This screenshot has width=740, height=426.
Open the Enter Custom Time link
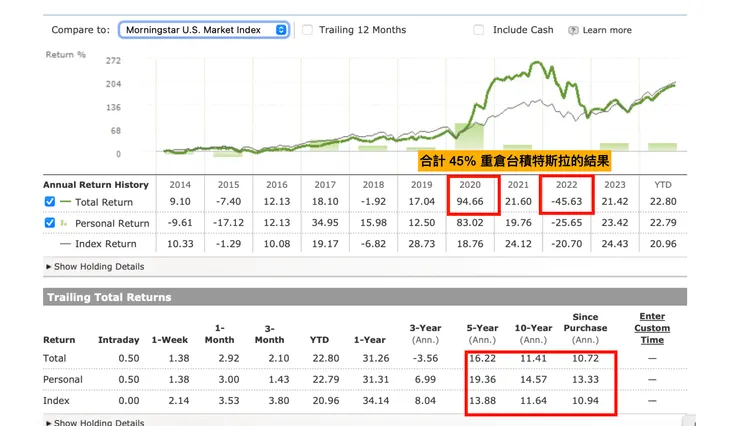click(x=652, y=328)
